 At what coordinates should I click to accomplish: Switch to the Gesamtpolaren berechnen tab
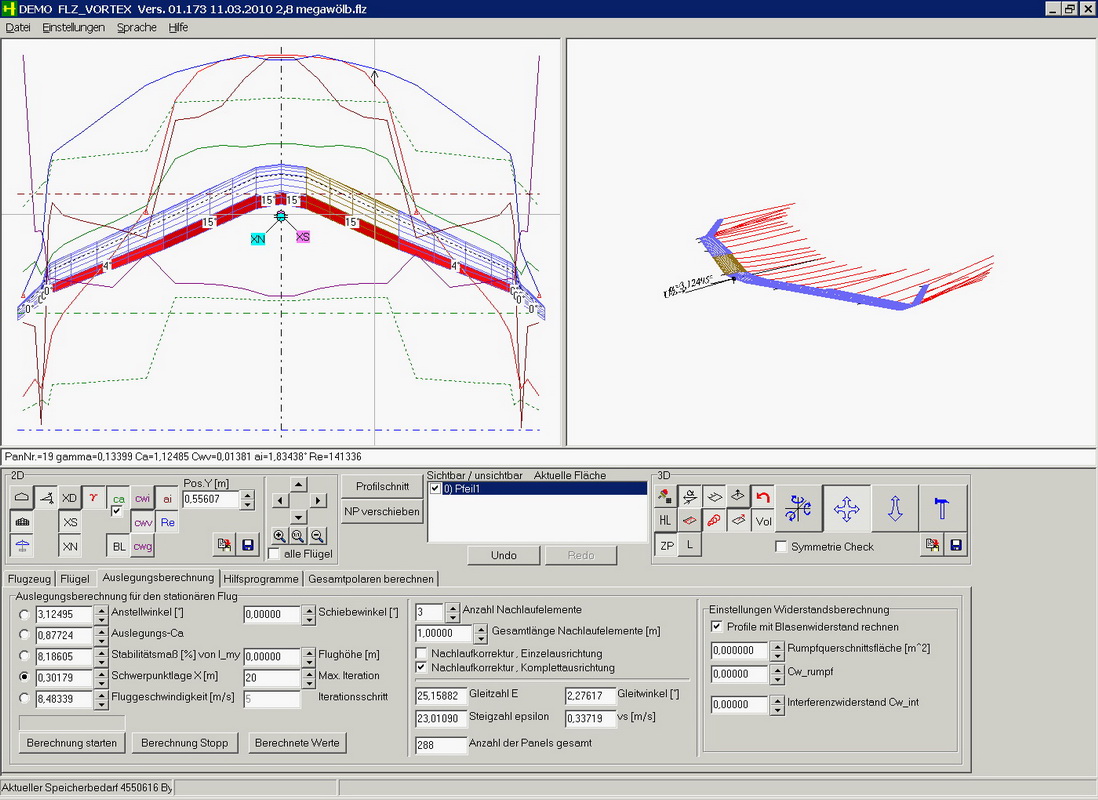371,579
